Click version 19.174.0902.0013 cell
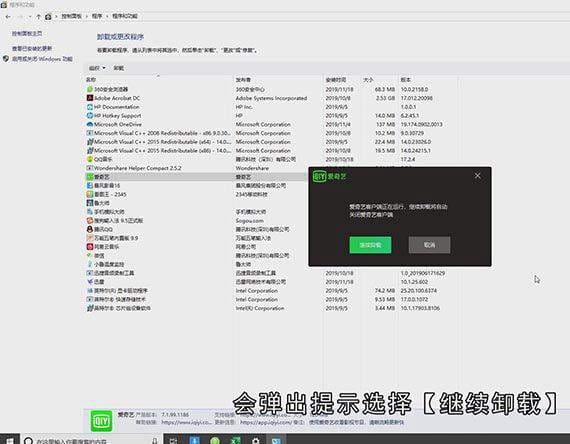570x444 pixels. [x=422, y=124]
